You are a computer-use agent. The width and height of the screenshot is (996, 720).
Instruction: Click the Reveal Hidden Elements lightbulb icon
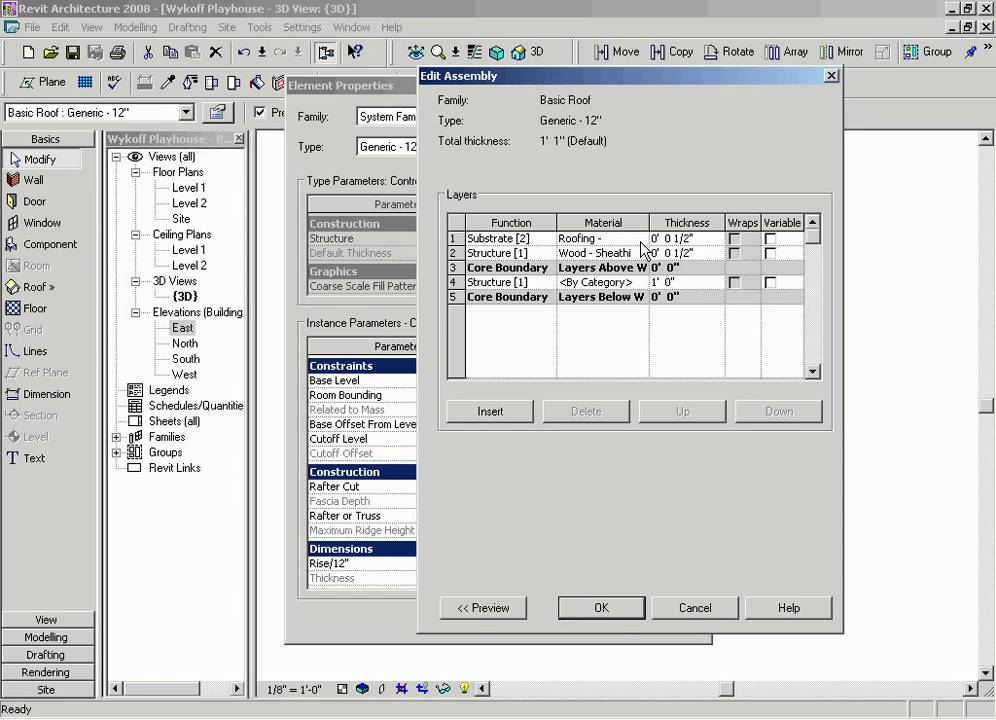click(x=464, y=688)
